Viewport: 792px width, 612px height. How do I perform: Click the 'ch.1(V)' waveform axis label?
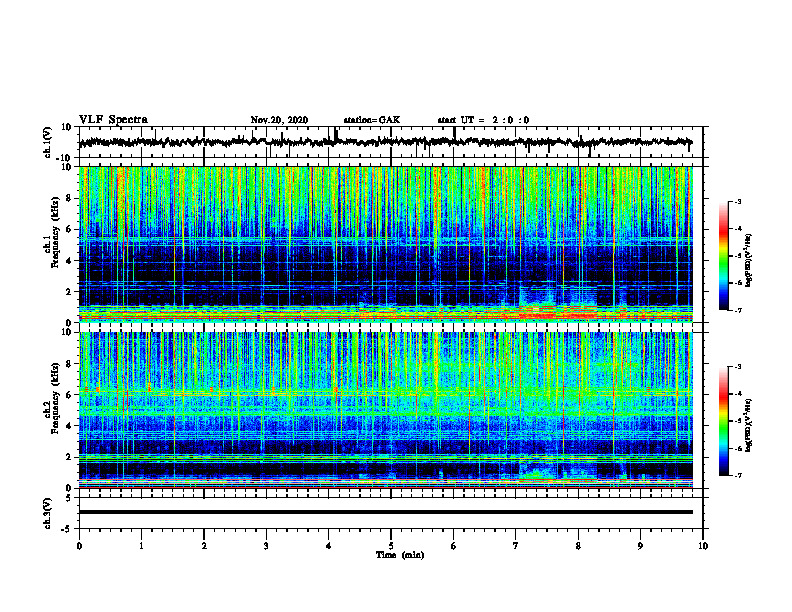click(x=48, y=143)
